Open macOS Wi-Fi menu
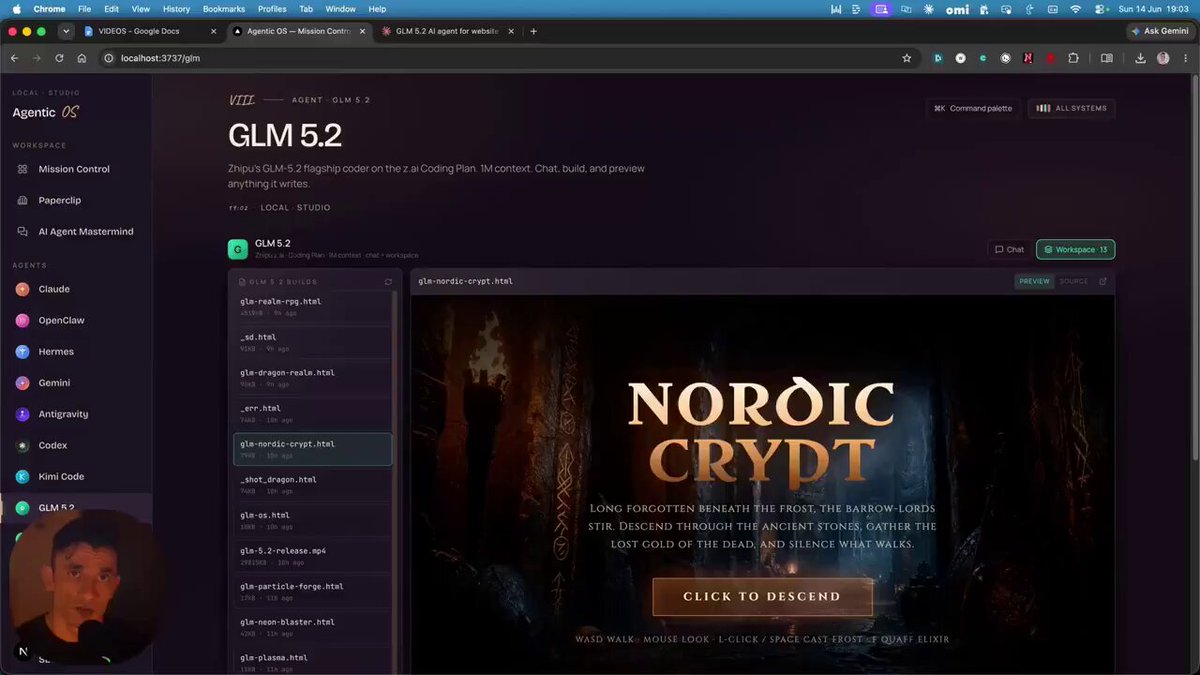Screen dimensions: 1200x675 pyautogui.click(x=1075, y=8)
